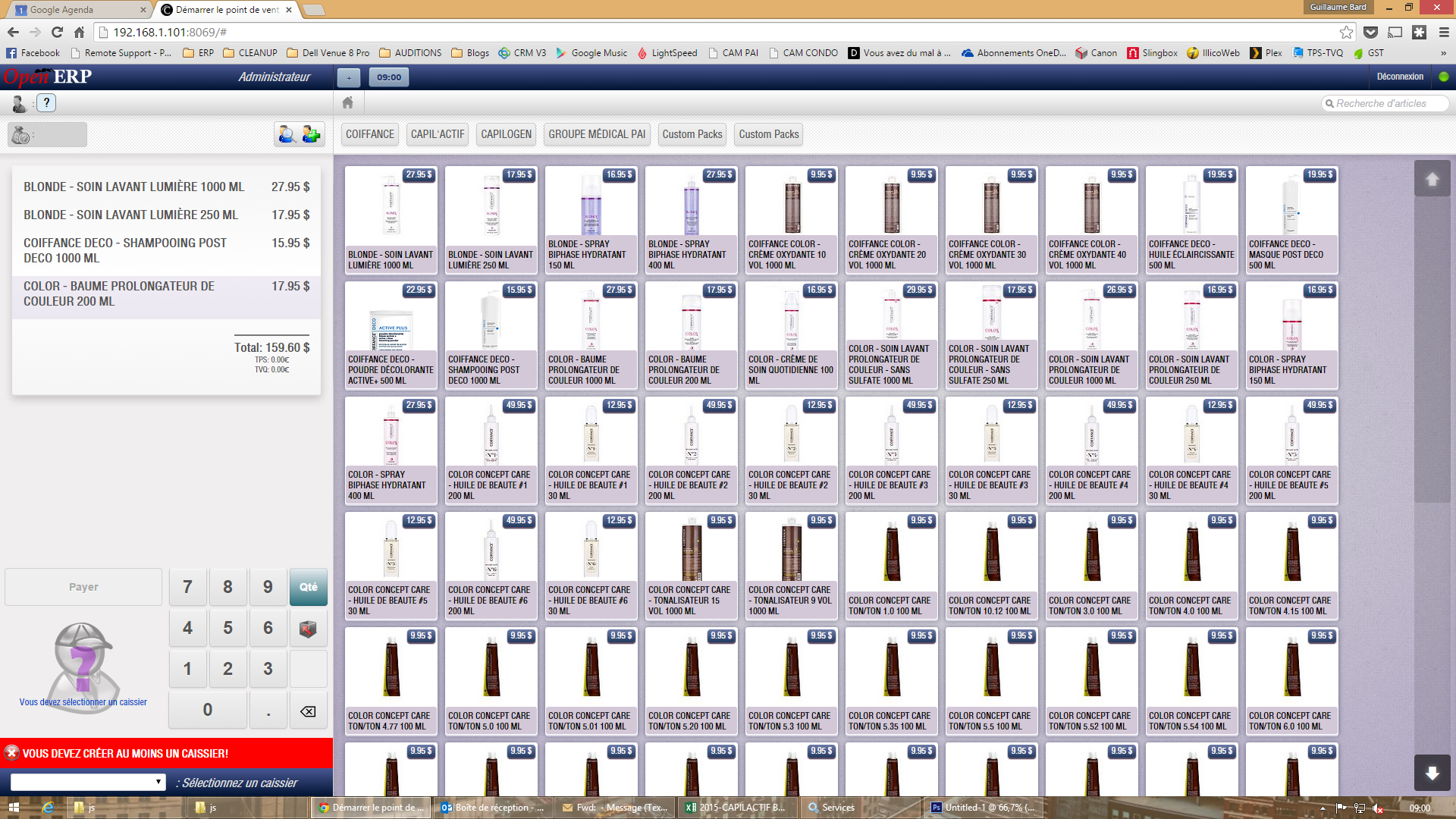Image resolution: width=1456 pixels, height=819 pixels.
Task: Add COLOR CONCEPT CARE TON/TON 1.0 100 ML
Action: pyautogui.click(x=891, y=566)
